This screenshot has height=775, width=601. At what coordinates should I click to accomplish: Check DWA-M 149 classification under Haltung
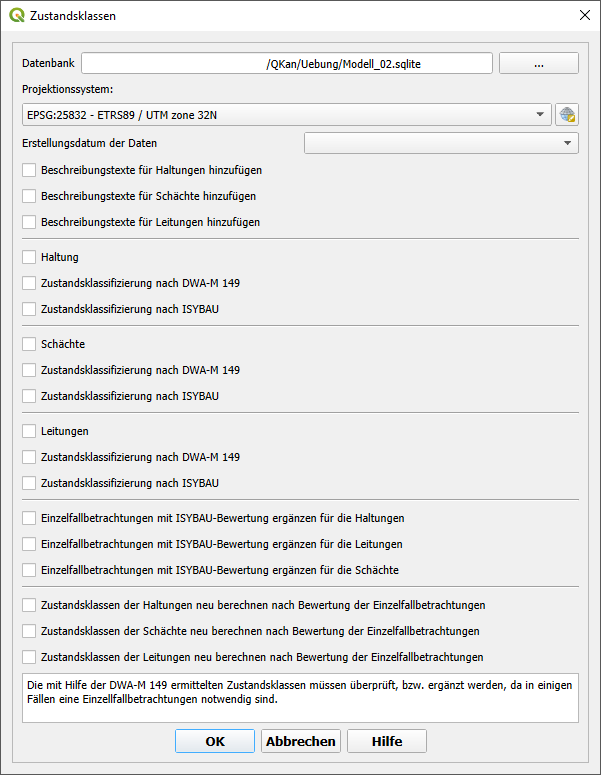click(x=29, y=283)
